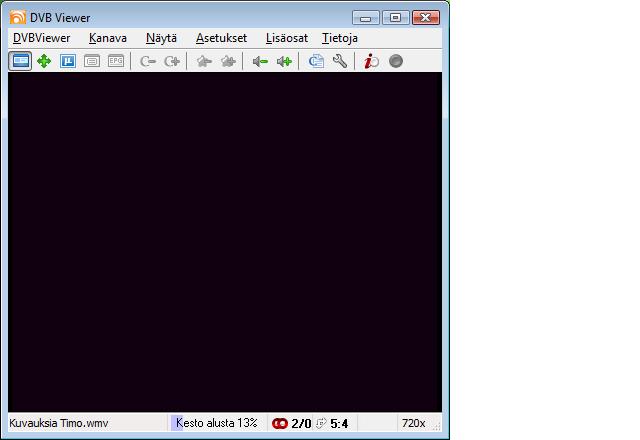Click the '5:4' aspect ratio text

[339, 424]
